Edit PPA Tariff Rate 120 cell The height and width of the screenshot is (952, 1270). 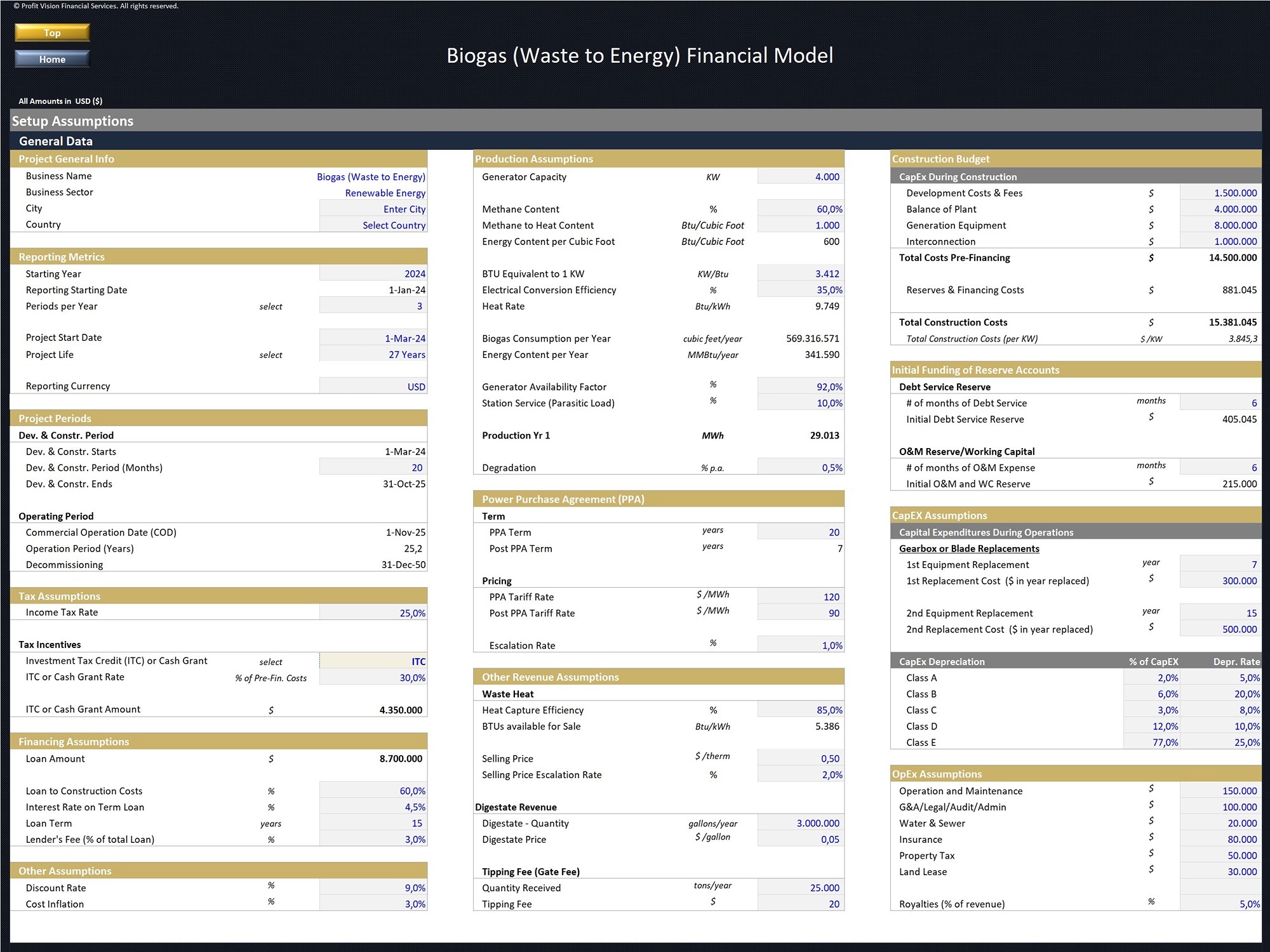click(x=801, y=597)
